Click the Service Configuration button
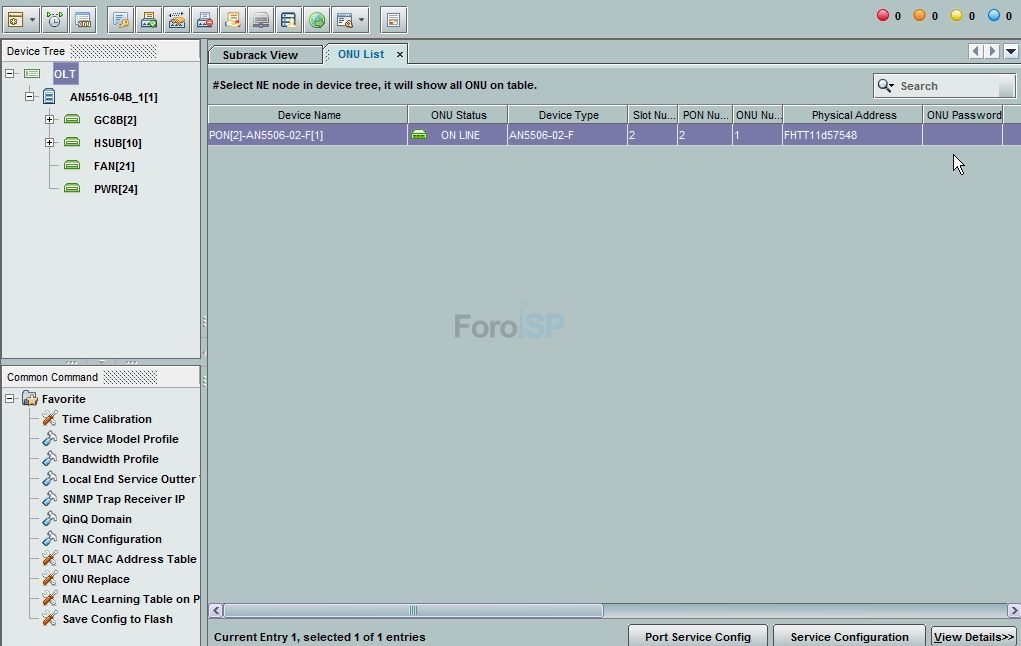The image size is (1021, 646). pyautogui.click(x=849, y=636)
